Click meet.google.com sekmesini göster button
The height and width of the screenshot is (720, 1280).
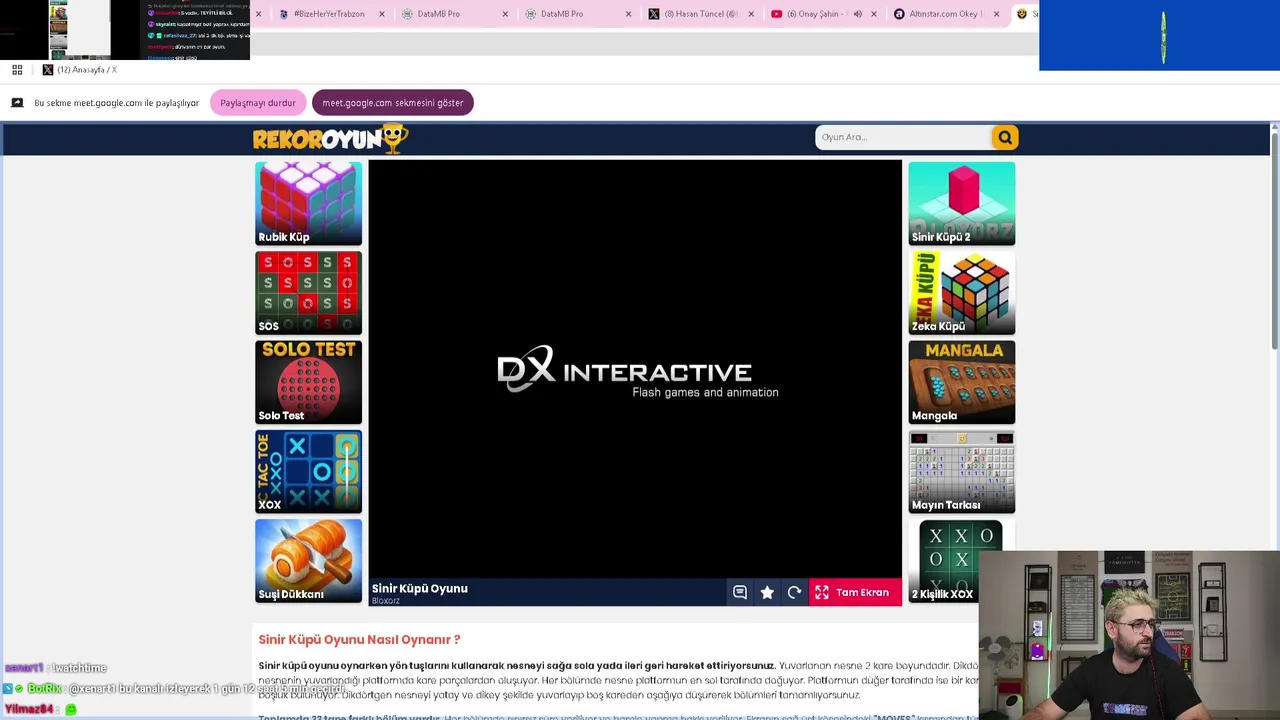coord(392,103)
